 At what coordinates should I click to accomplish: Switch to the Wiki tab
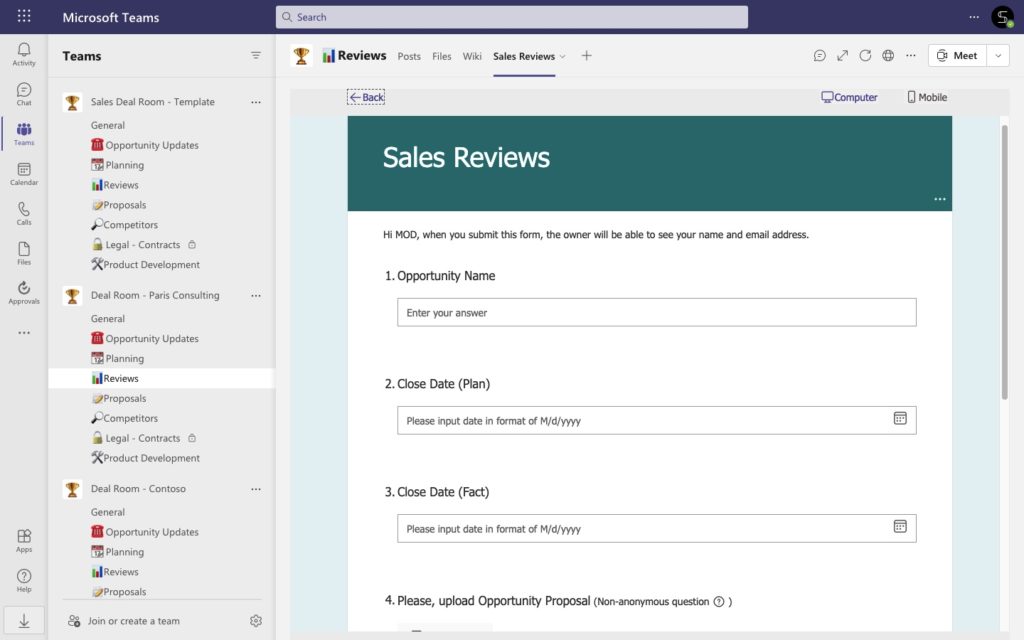[x=472, y=56]
